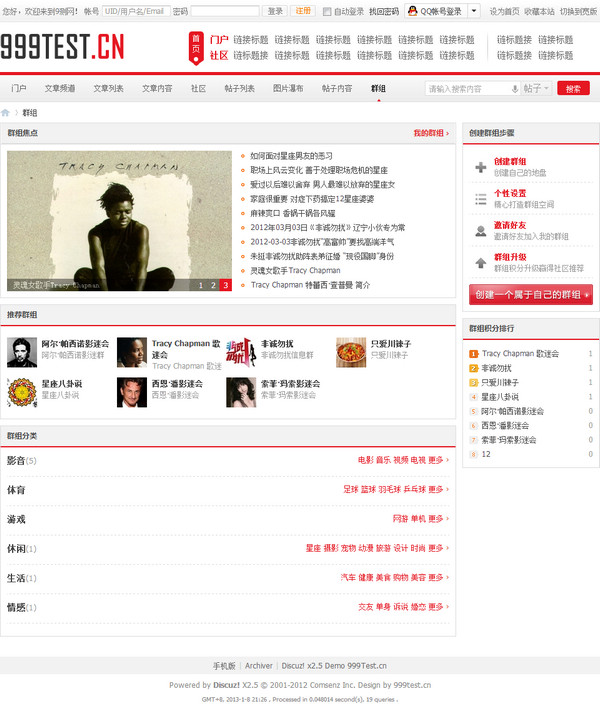Switch slideshow to slide 2
600x718 pixels.
[213, 285]
